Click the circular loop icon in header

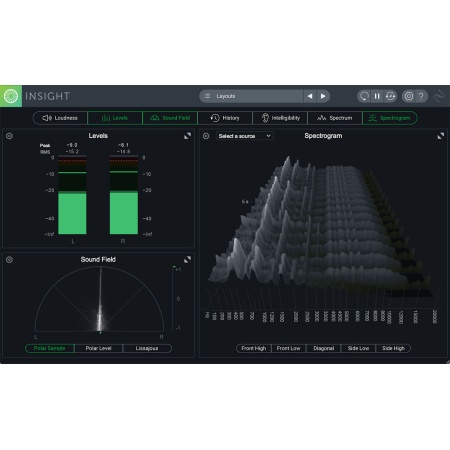tap(364, 96)
